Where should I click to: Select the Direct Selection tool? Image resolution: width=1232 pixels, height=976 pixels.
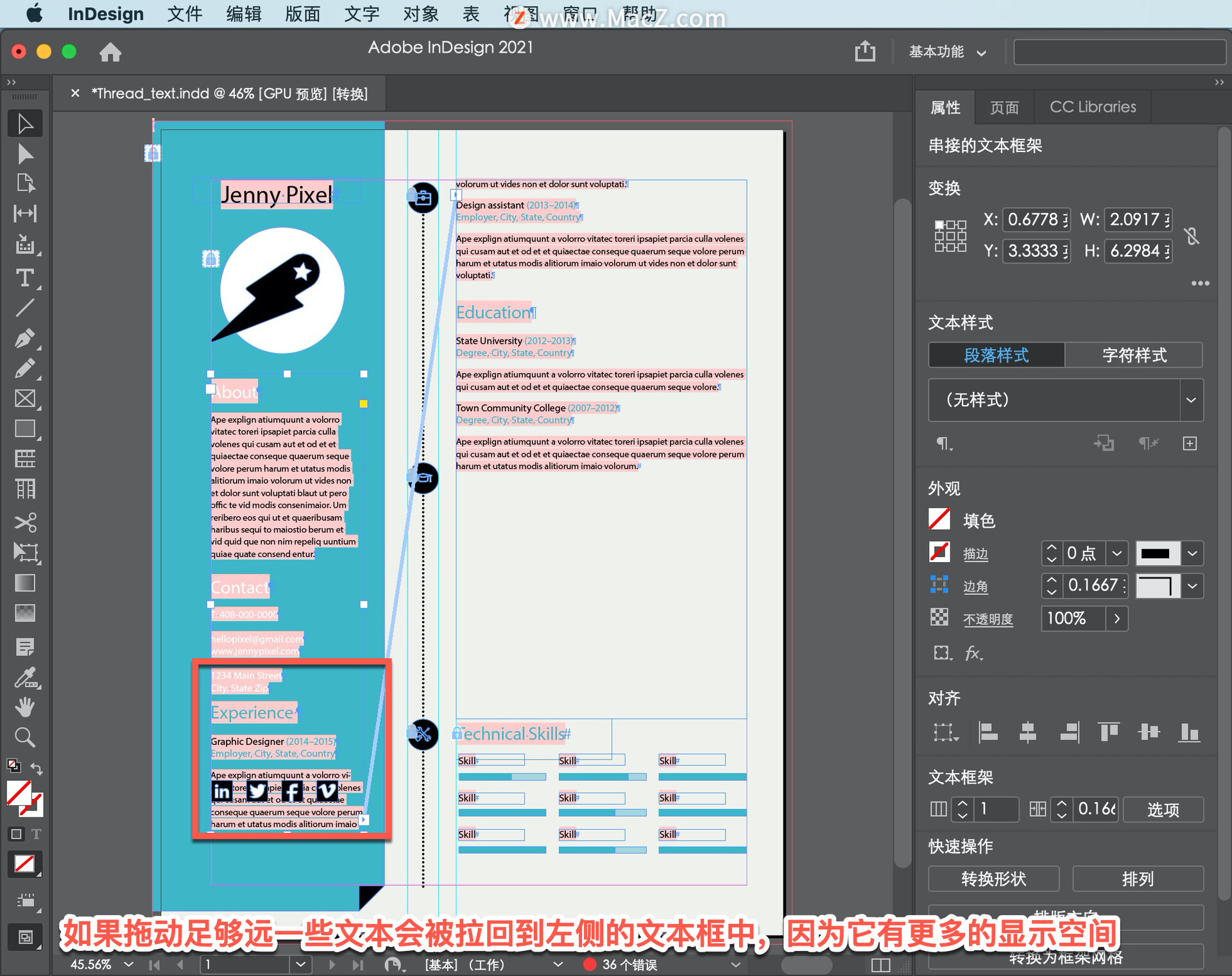coord(25,154)
